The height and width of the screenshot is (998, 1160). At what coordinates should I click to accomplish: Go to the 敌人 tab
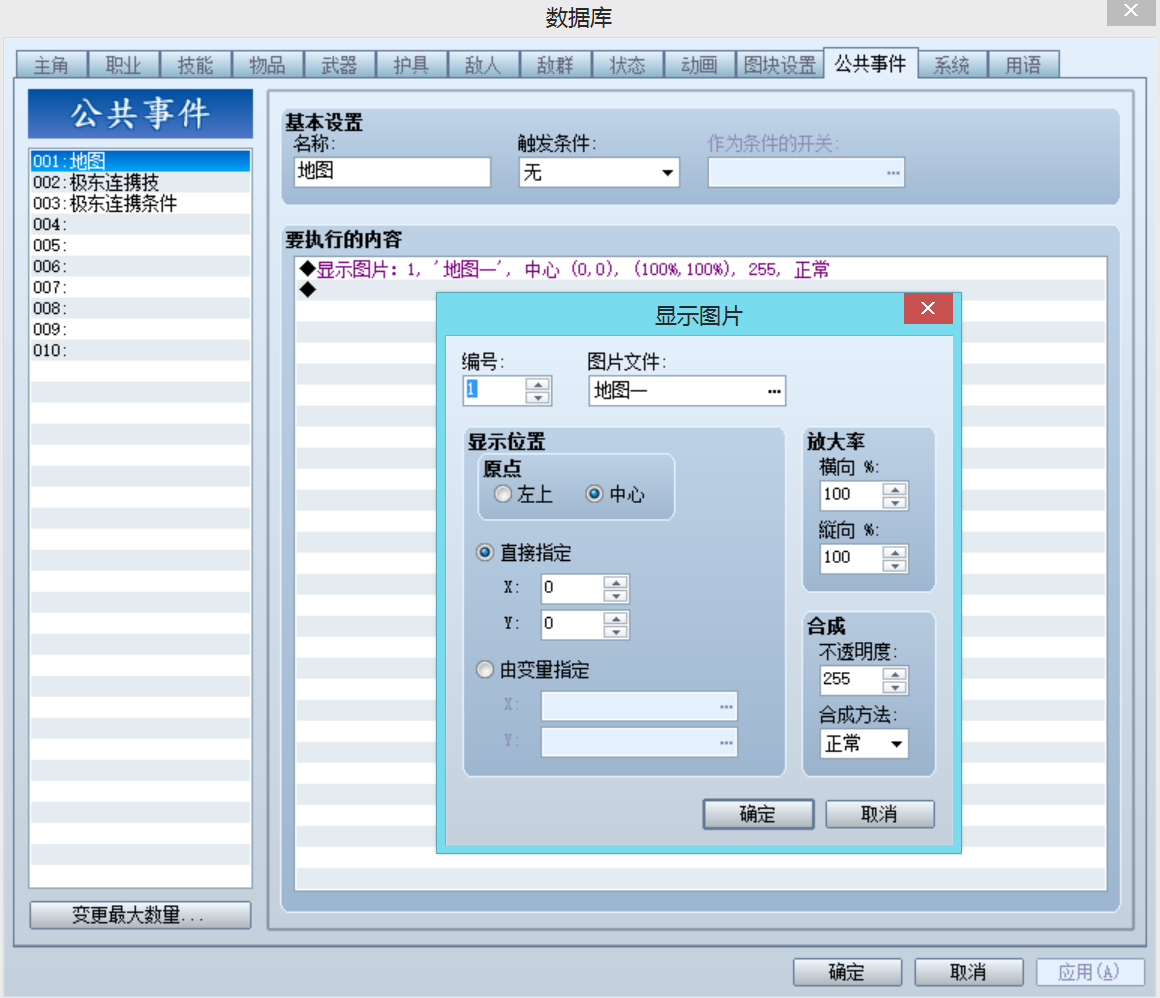[483, 65]
